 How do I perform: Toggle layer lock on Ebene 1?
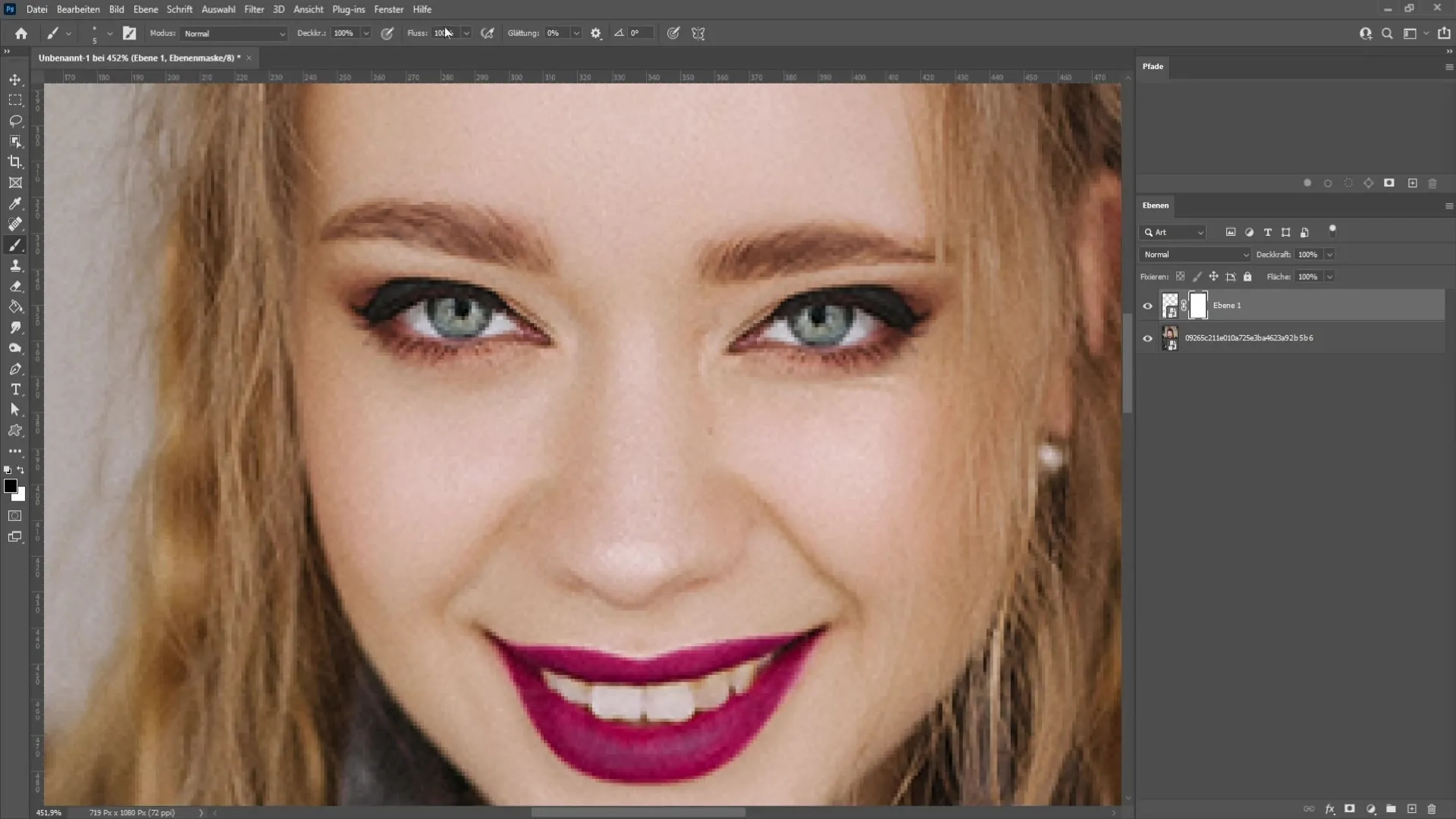pyautogui.click(x=1247, y=276)
